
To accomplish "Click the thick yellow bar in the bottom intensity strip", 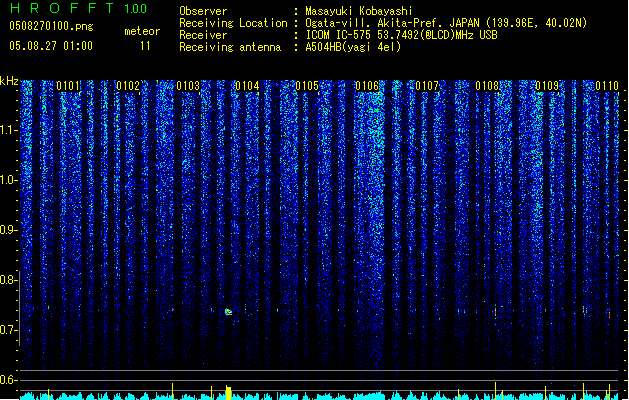I will click(x=228, y=393).
